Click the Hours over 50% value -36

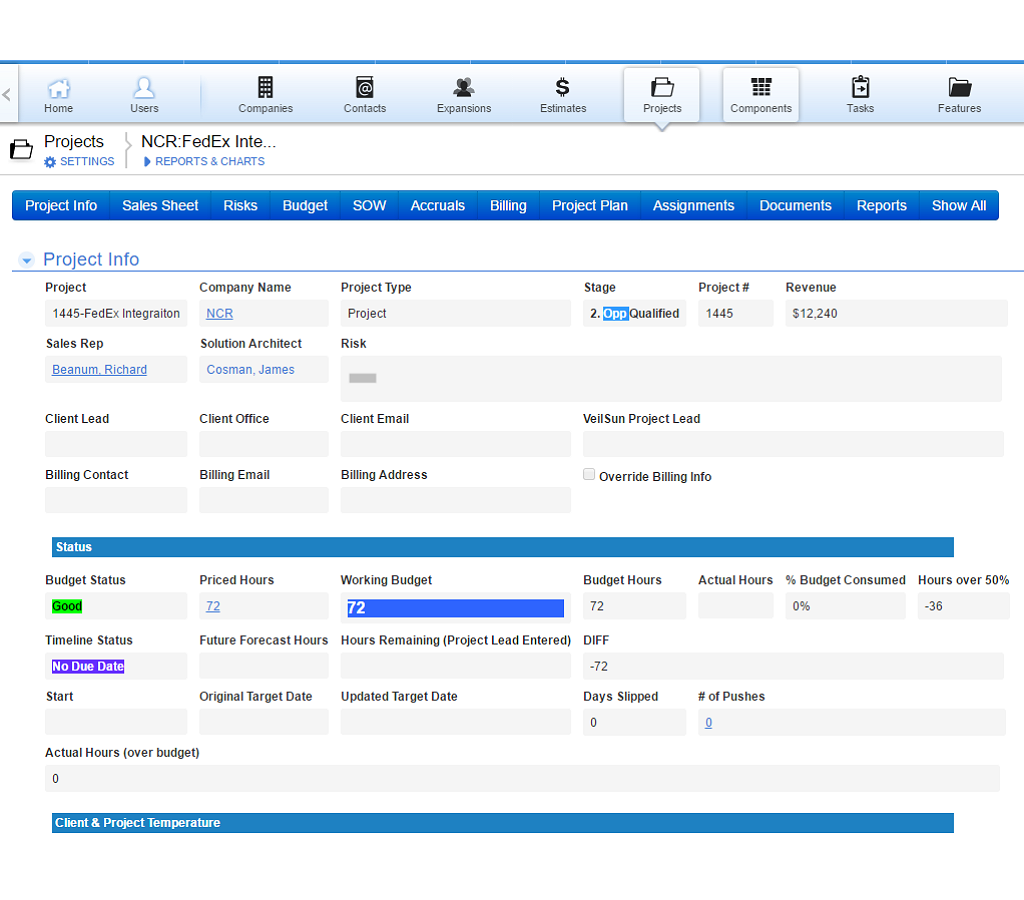[x=934, y=606]
